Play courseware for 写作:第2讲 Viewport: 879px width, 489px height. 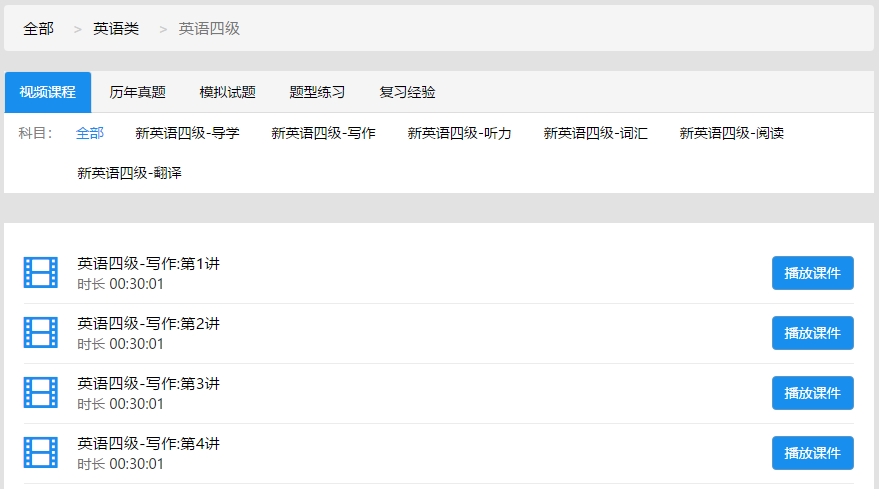[x=812, y=333]
